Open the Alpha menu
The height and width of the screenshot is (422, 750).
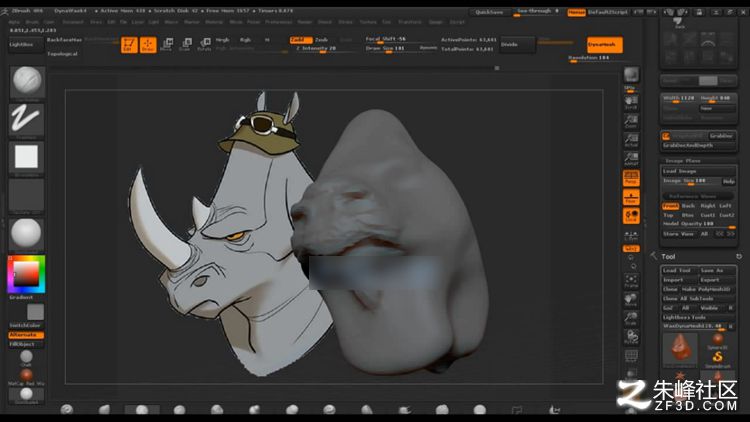pyautogui.click(x=14, y=22)
